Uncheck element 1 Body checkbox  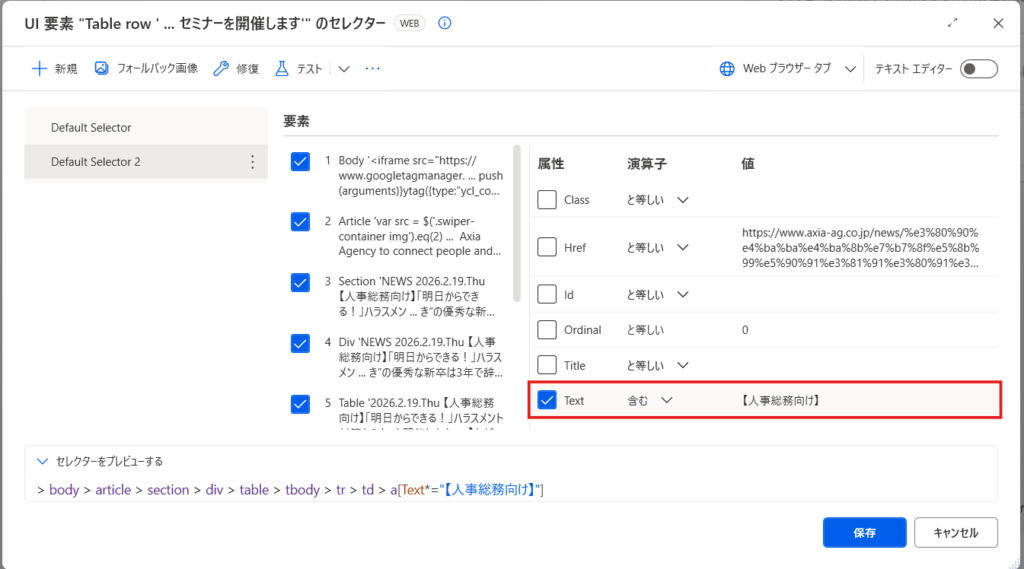pyautogui.click(x=300, y=162)
